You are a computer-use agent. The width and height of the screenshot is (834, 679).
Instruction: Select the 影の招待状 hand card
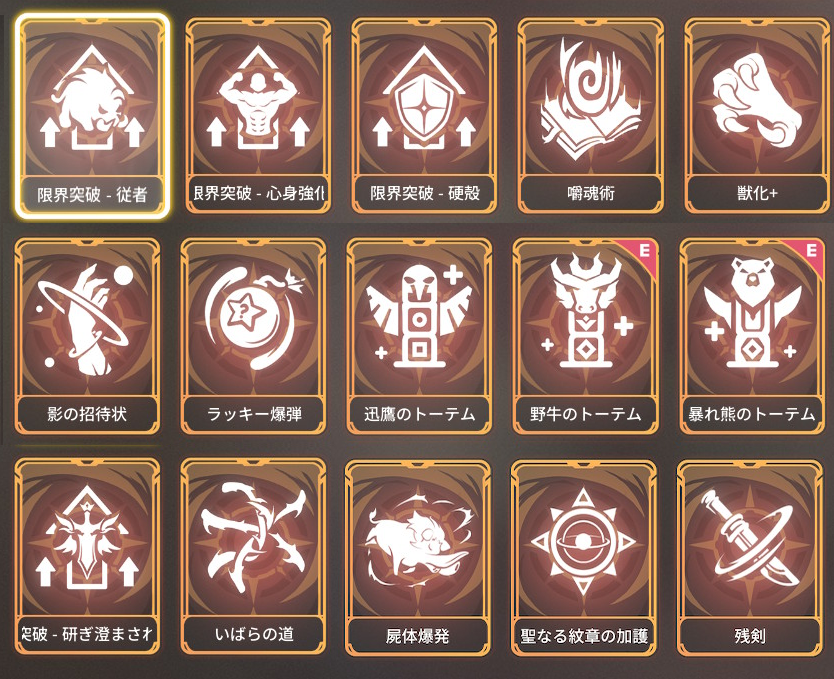coord(87,336)
